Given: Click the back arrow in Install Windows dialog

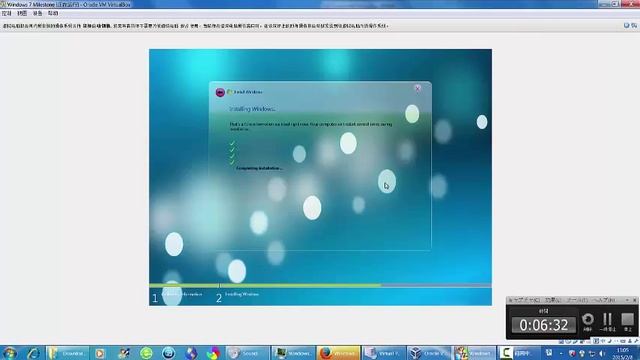Looking at the screenshot, I should pyautogui.click(x=220, y=92).
